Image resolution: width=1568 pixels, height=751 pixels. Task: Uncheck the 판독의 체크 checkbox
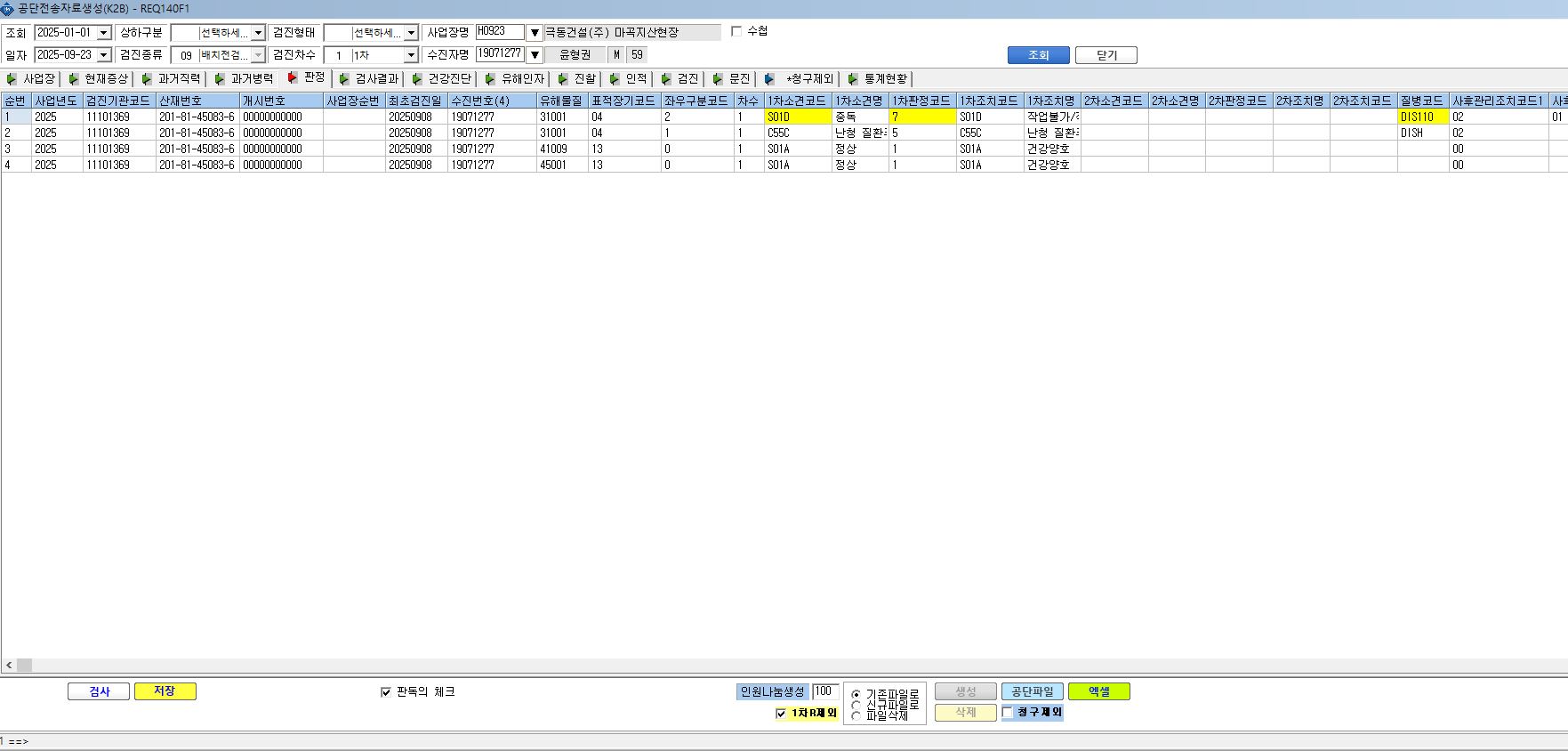(x=385, y=691)
